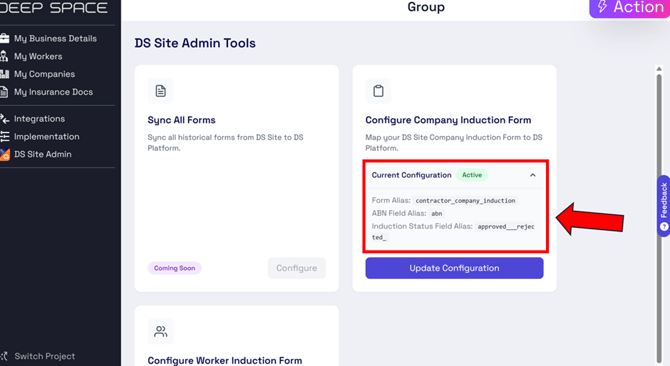The height and width of the screenshot is (366, 670).
Task: Click the Deep Space logo
Action: (x=53, y=7)
